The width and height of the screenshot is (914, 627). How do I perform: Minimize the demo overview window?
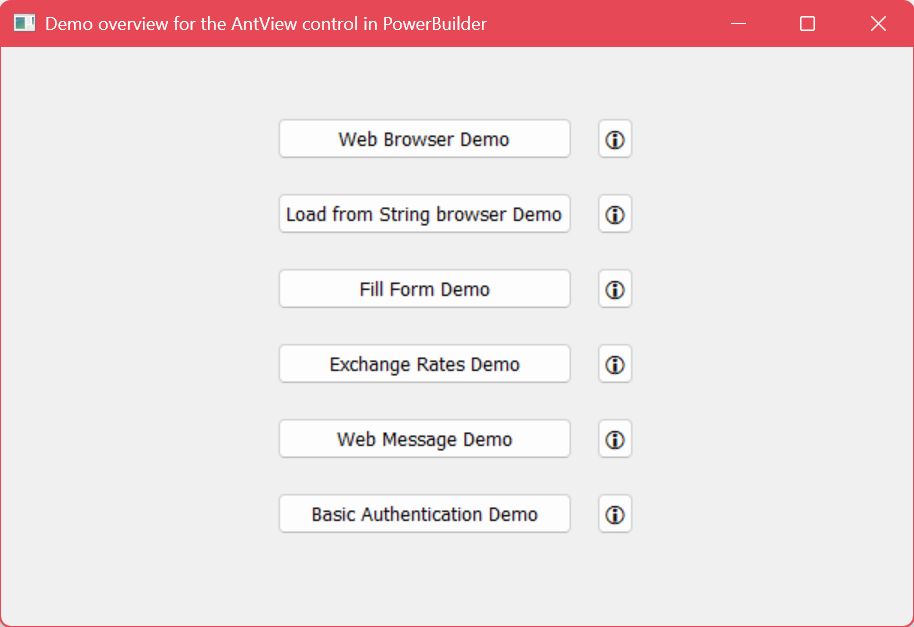click(739, 23)
